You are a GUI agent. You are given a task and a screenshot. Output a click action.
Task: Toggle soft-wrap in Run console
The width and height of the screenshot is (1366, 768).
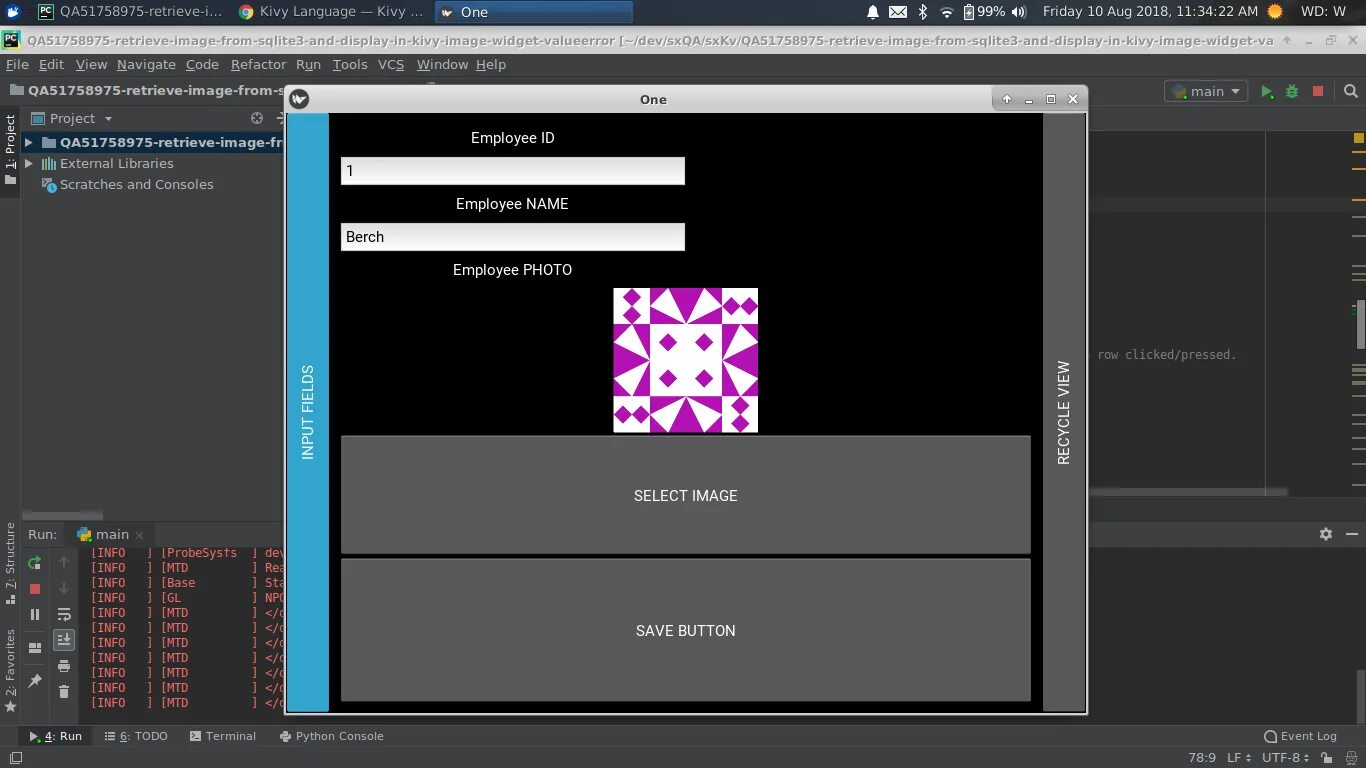tap(64, 615)
